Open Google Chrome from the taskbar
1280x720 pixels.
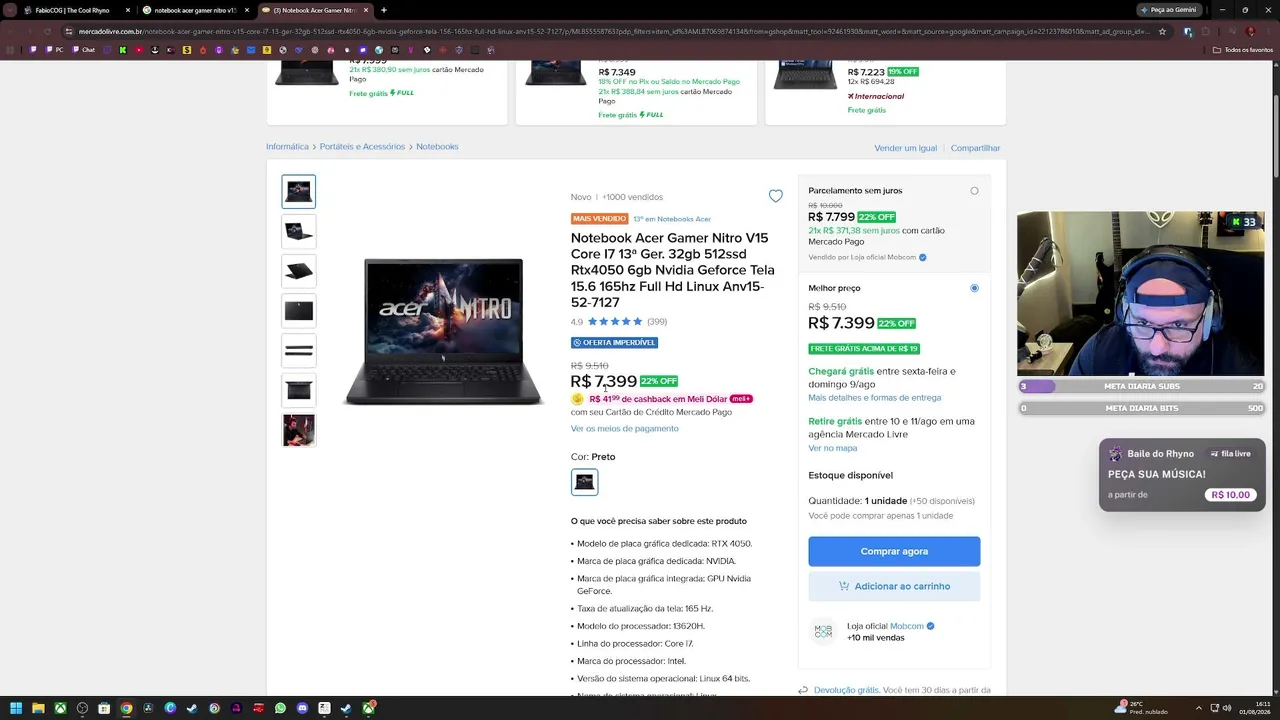[126, 708]
